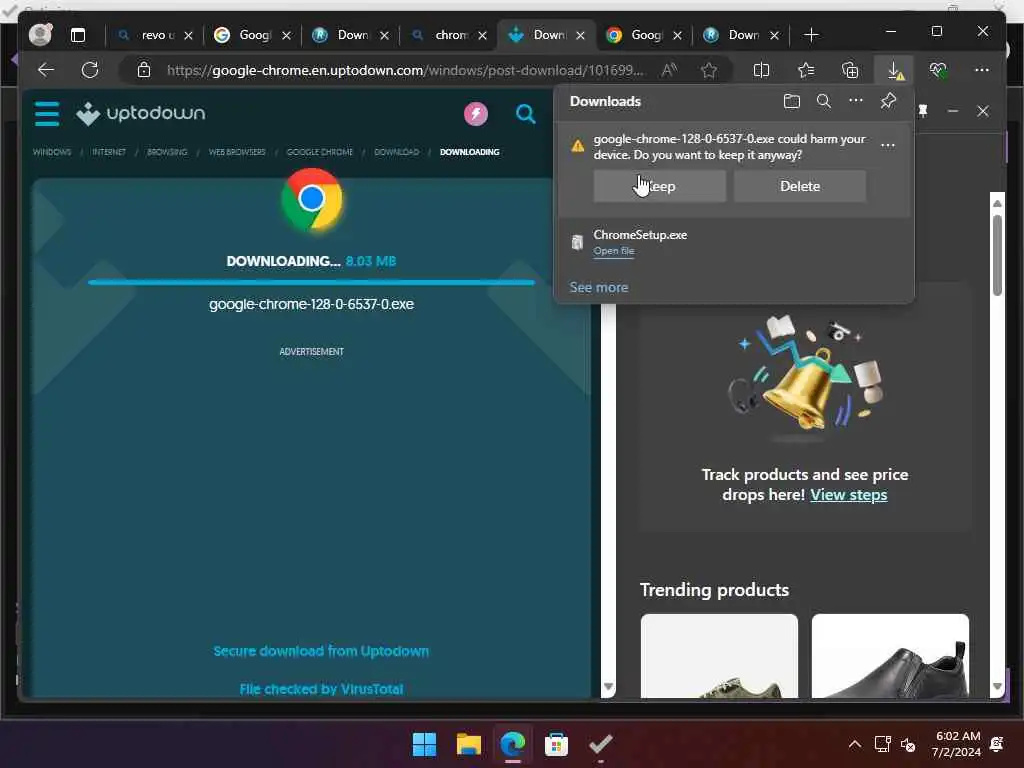Pin the Downloads panel
Viewport: 1024px width, 768px height.
click(x=888, y=101)
